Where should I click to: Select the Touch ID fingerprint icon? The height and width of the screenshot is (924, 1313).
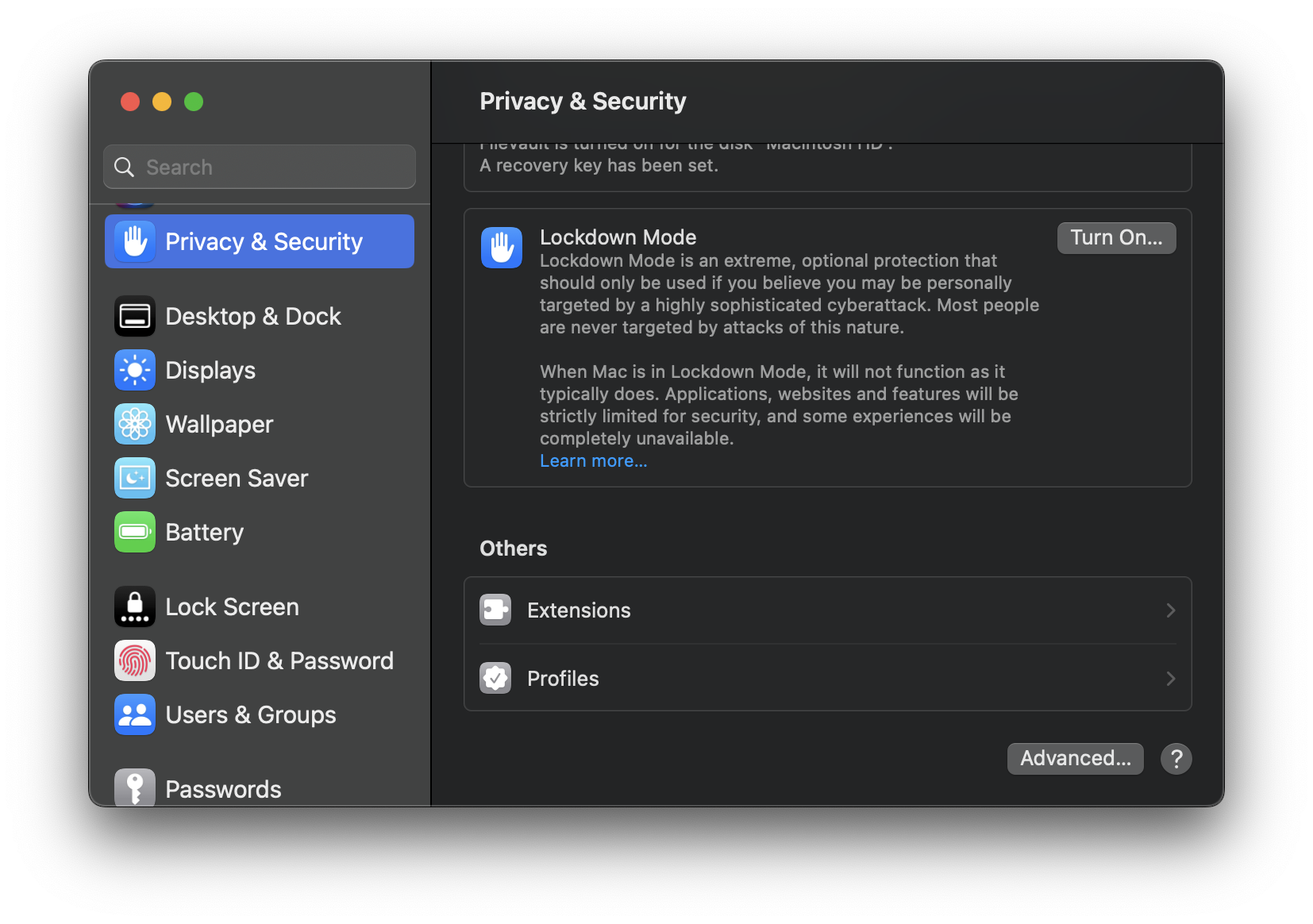(135, 660)
